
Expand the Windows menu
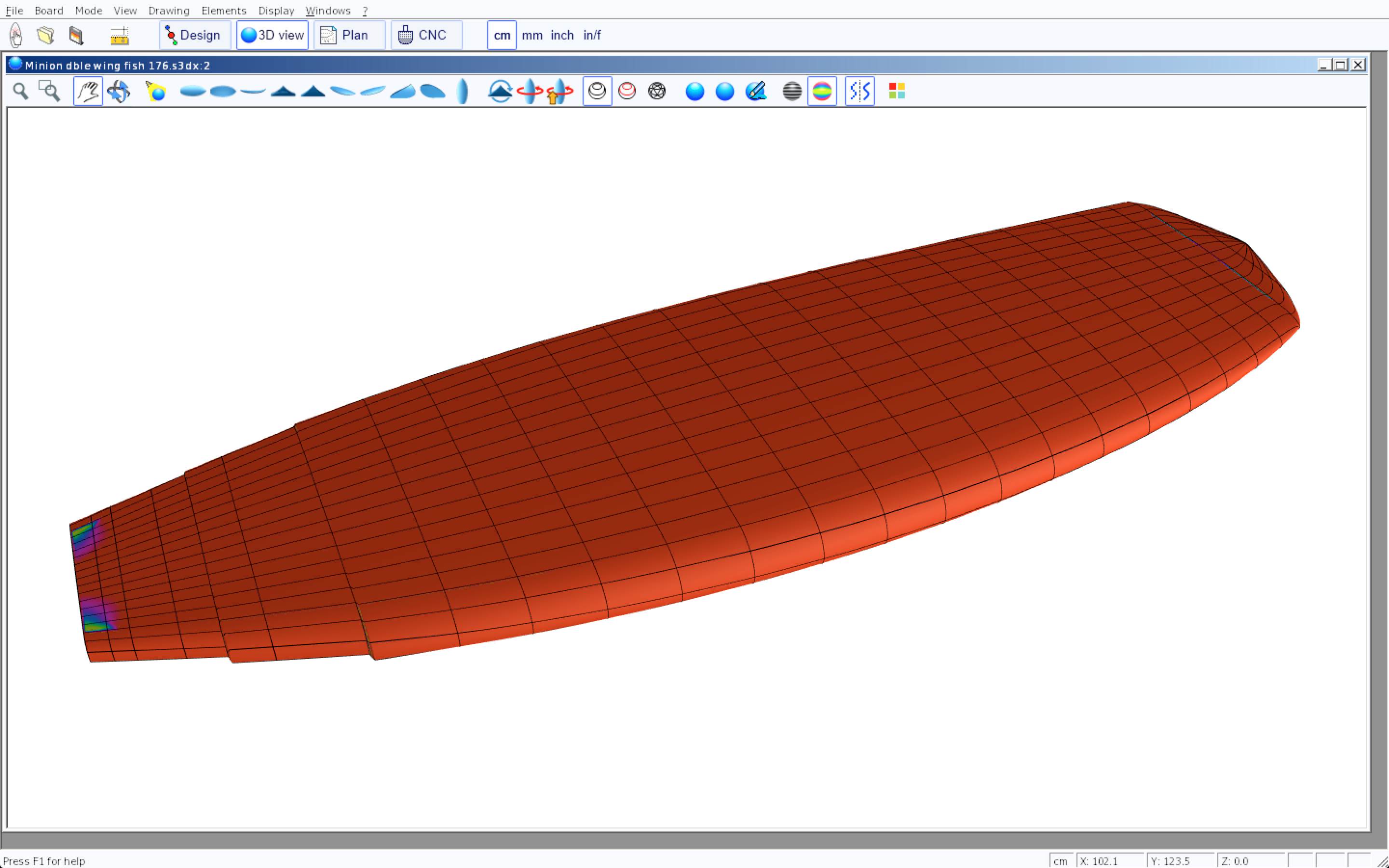[328, 10]
